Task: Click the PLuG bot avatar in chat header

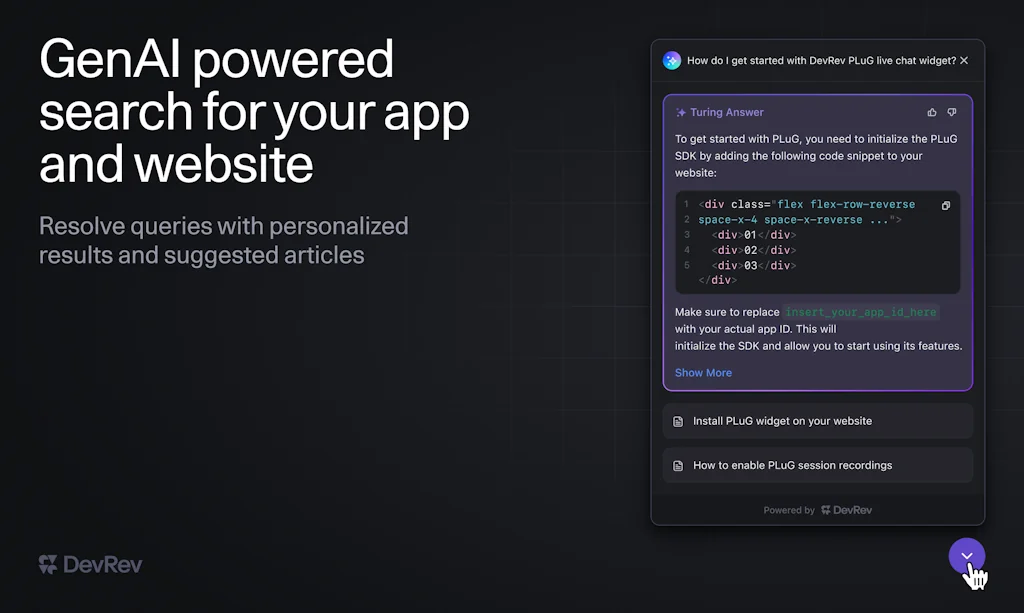Action: tap(671, 60)
